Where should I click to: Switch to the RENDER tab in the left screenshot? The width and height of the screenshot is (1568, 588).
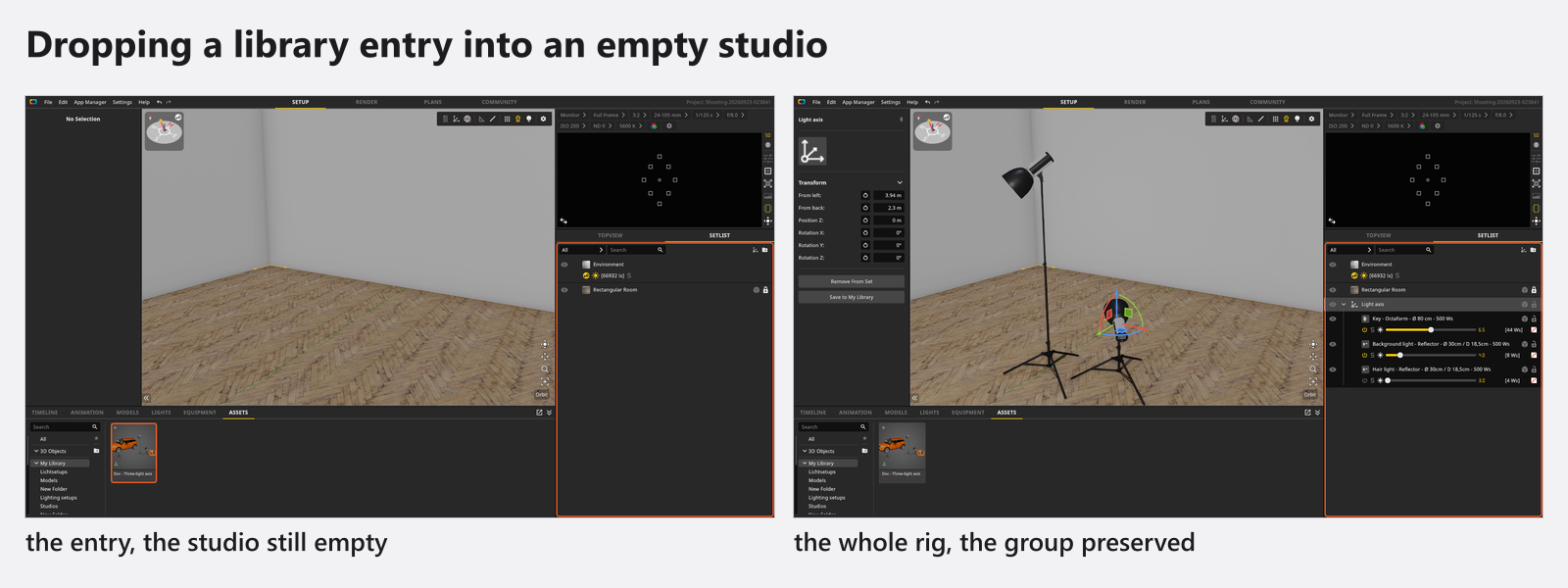(367, 102)
